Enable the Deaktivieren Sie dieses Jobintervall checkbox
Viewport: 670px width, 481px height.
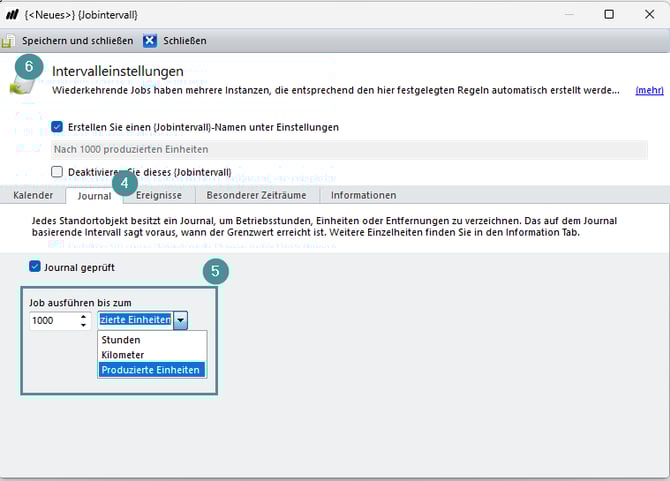(57, 172)
